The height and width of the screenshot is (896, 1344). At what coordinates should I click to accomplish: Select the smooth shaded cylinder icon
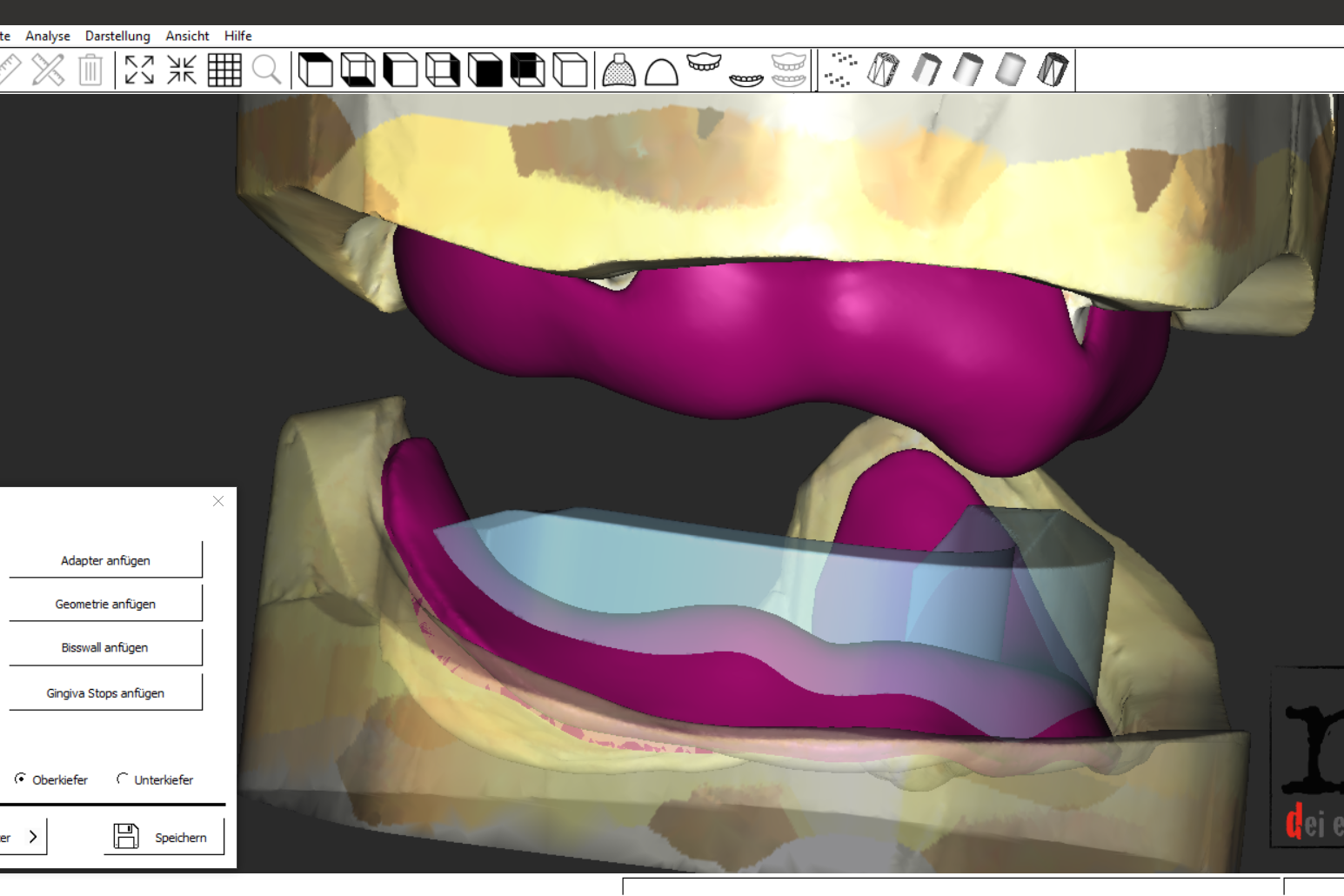click(968, 70)
